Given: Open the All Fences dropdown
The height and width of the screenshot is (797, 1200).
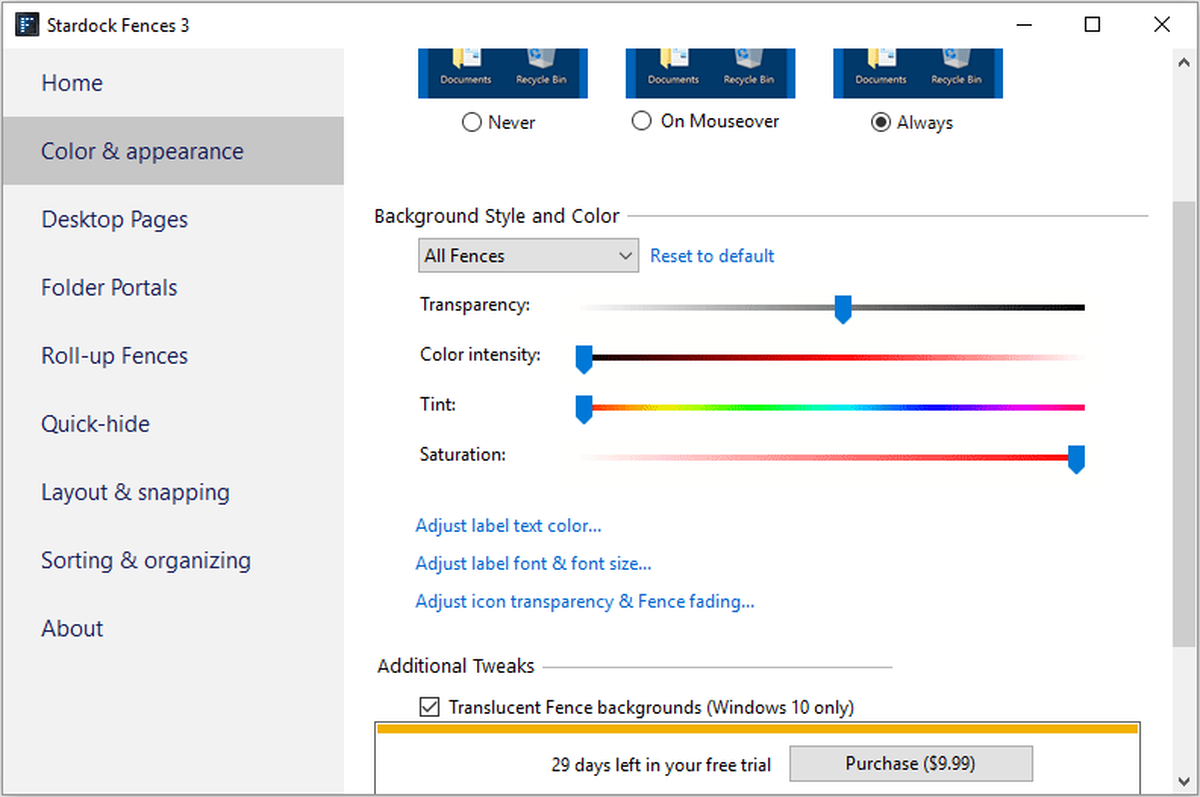Looking at the screenshot, I should [x=528, y=256].
